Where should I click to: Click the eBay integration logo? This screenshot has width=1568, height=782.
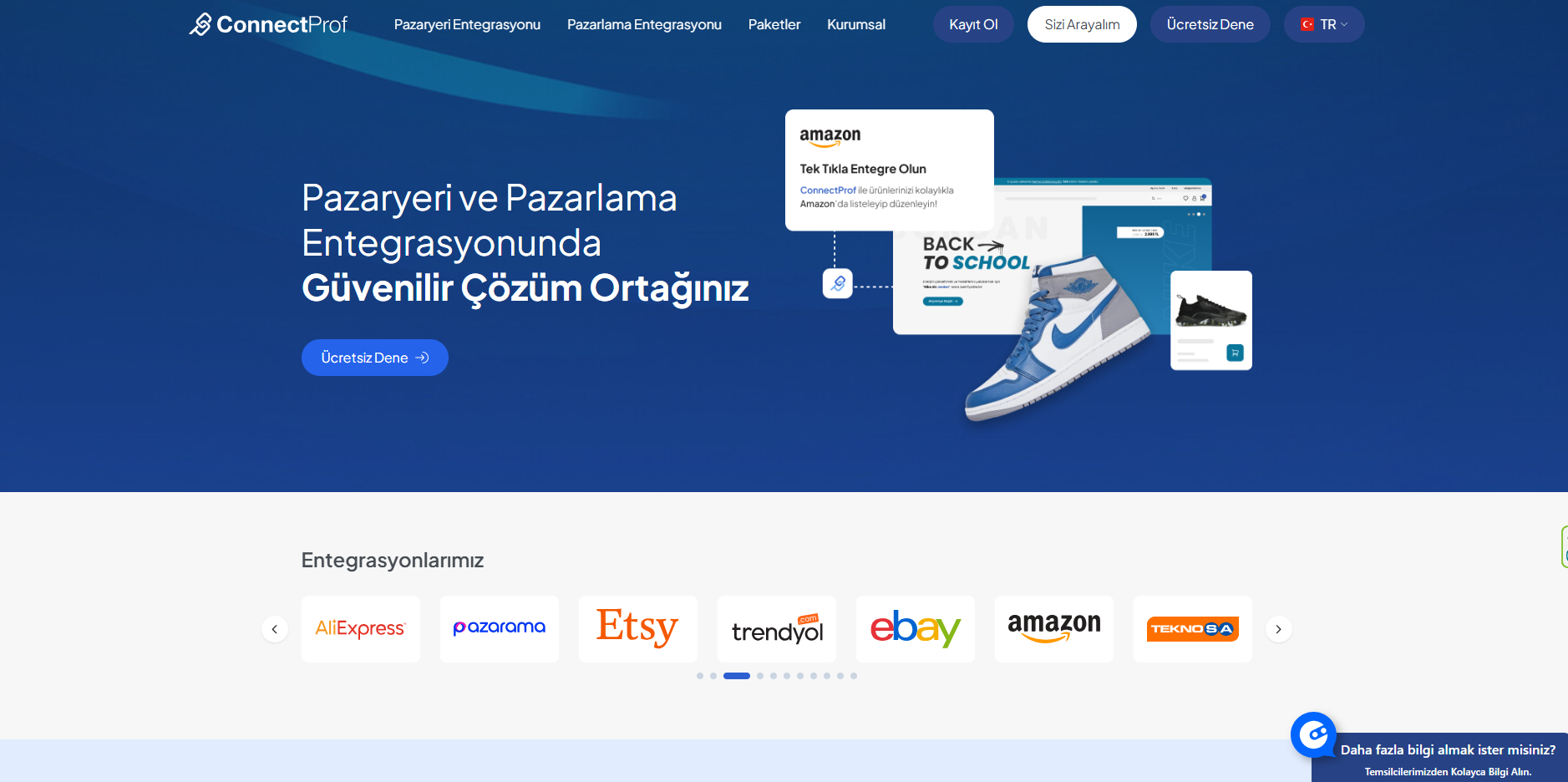(916, 629)
